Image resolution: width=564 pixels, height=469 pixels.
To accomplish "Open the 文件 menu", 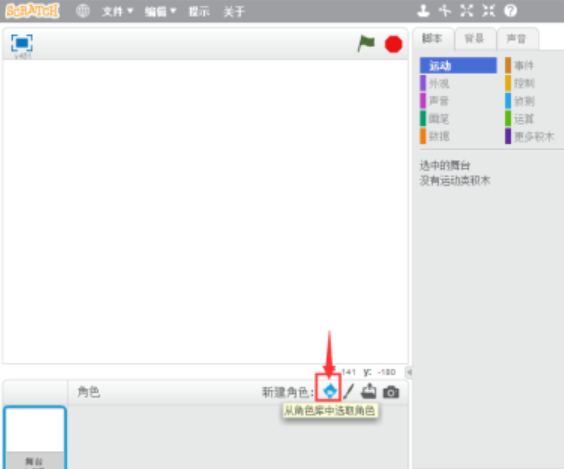I will pyautogui.click(x=117, y=12).
